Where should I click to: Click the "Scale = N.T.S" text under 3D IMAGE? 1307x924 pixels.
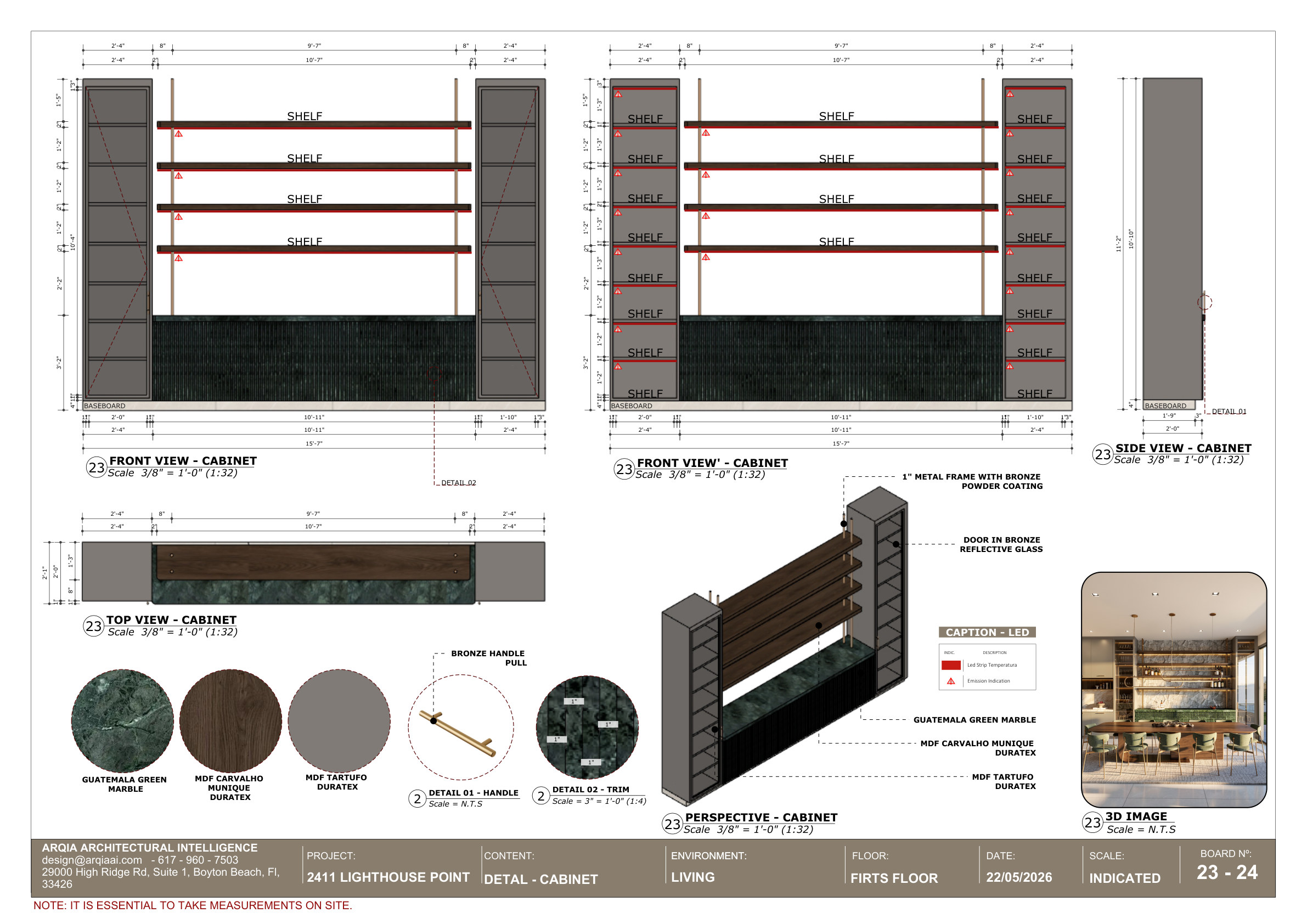click(1141, 829)
